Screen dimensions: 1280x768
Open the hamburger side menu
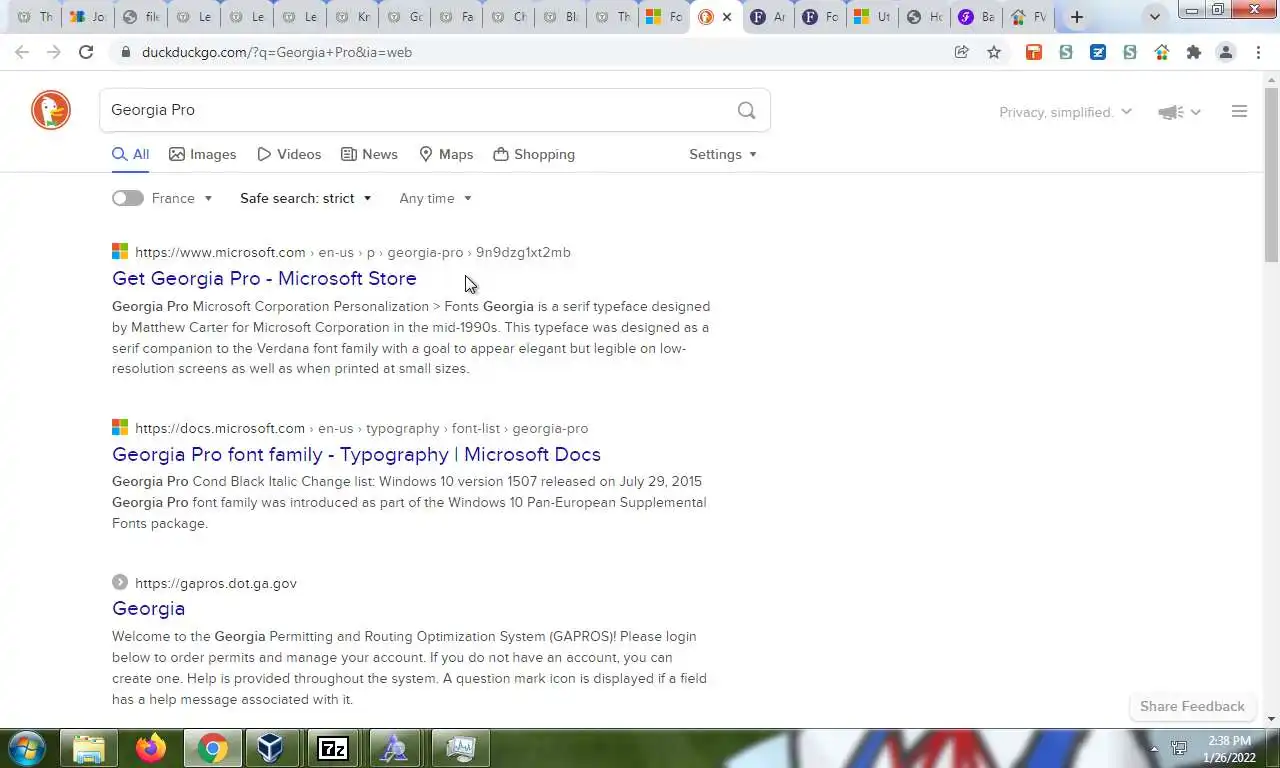pyautogui.click(x=1239, y=112)
